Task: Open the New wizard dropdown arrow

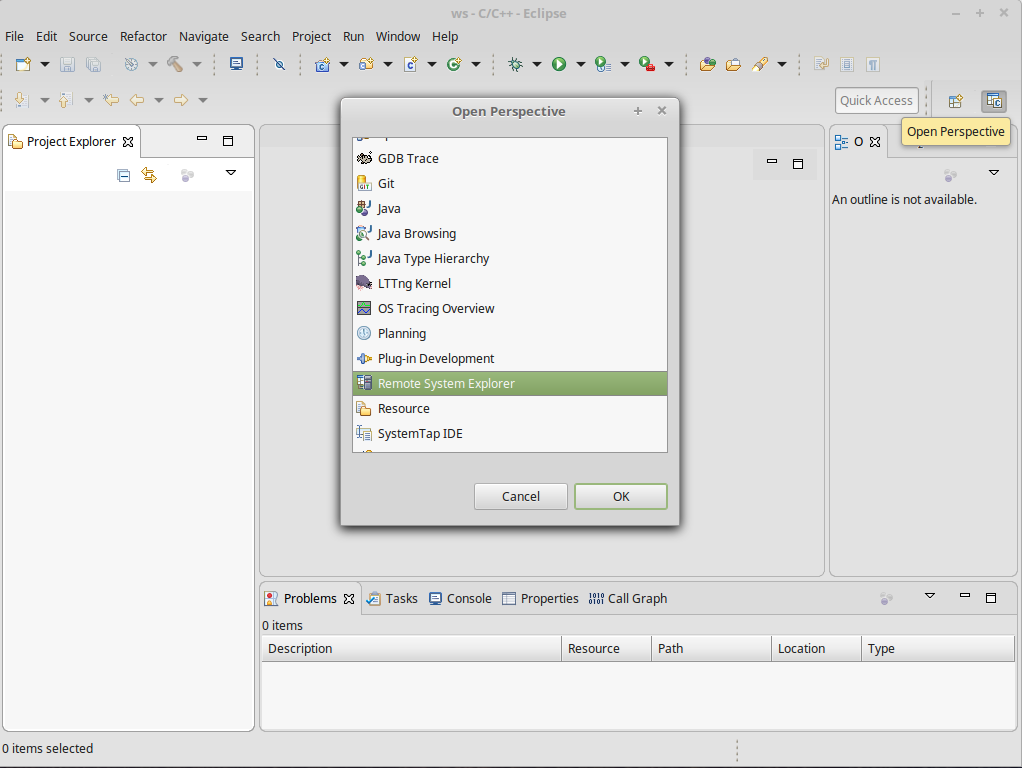Action: click(x=45, y=64)
